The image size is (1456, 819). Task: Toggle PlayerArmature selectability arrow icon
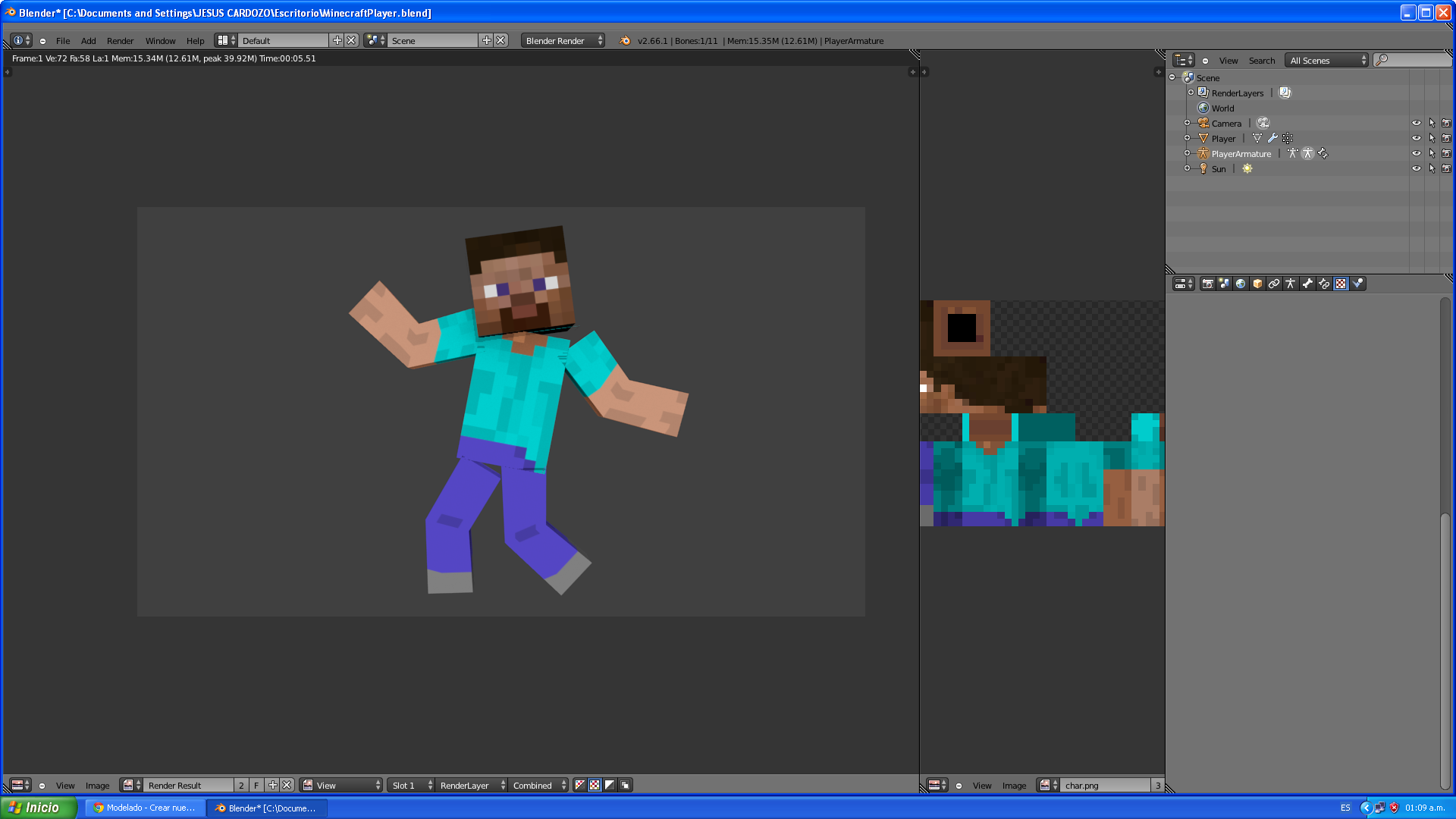[x=1432, y=153]
